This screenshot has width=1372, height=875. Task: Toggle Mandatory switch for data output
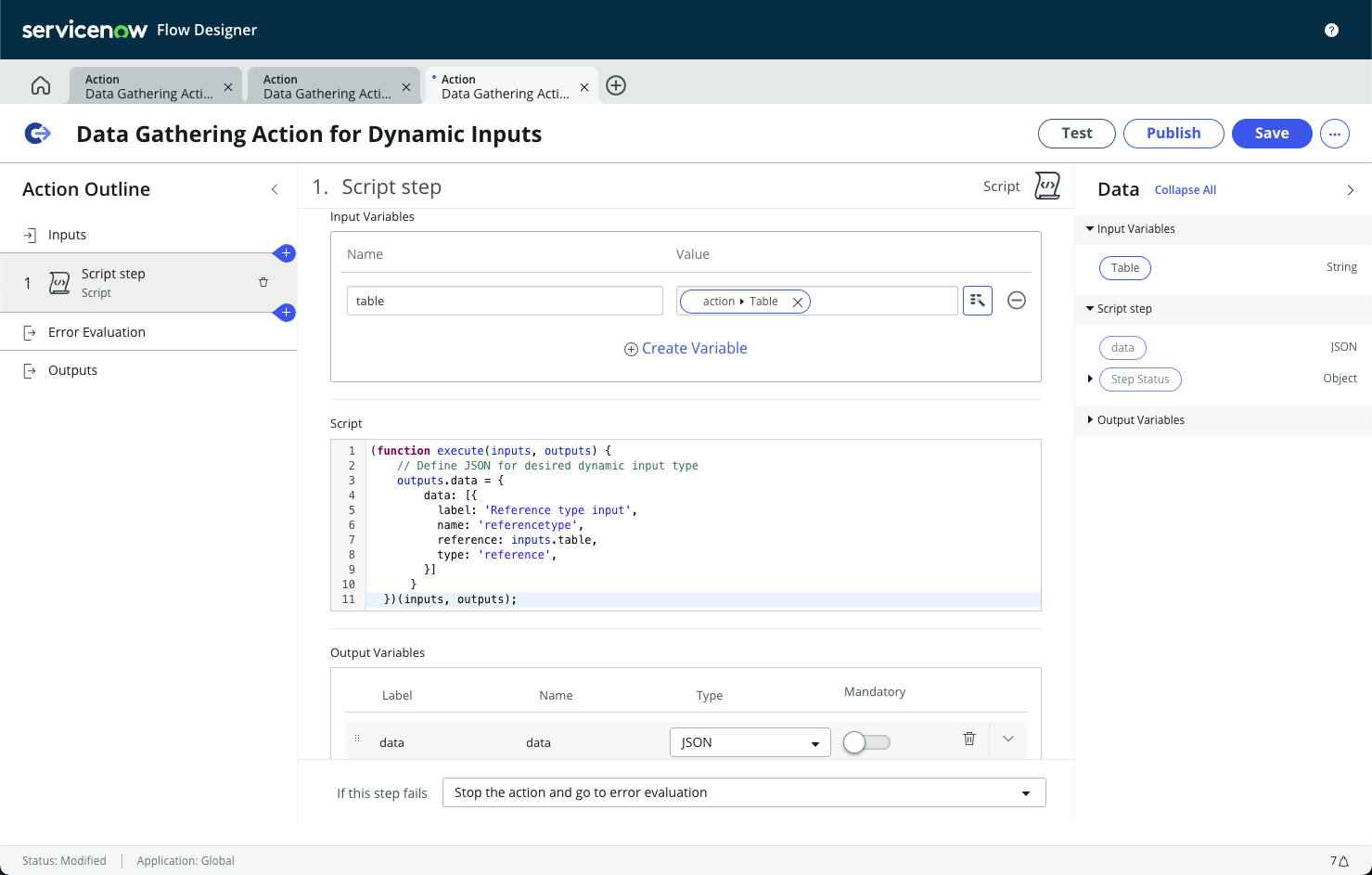point(866,742)
